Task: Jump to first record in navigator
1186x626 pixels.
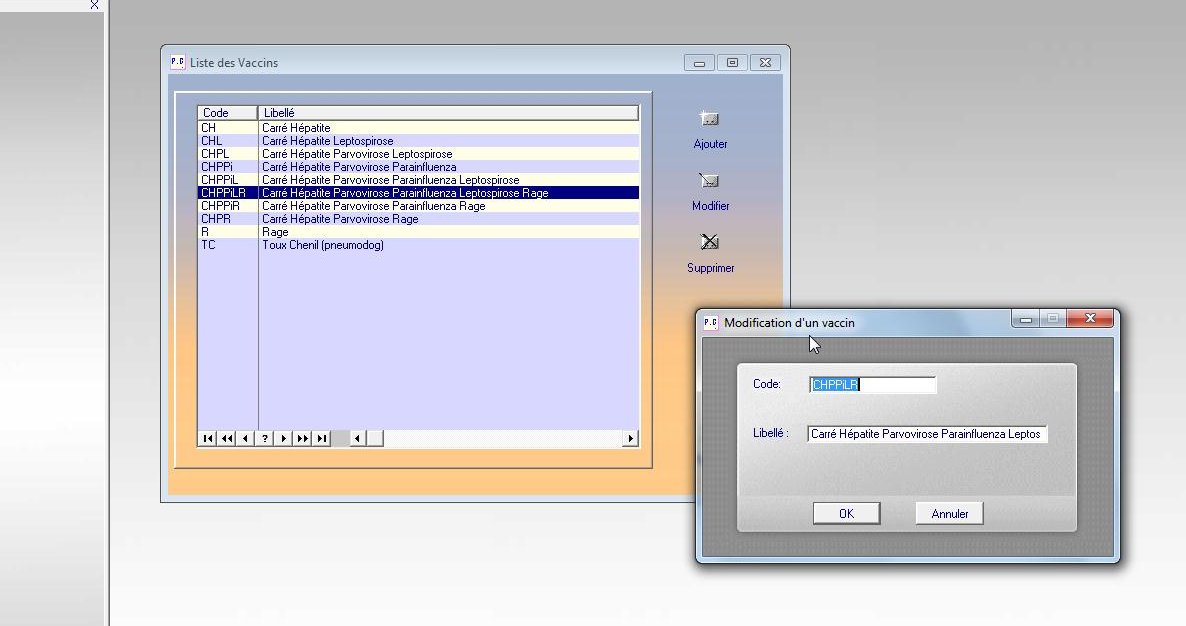Action: coord(207,438)
